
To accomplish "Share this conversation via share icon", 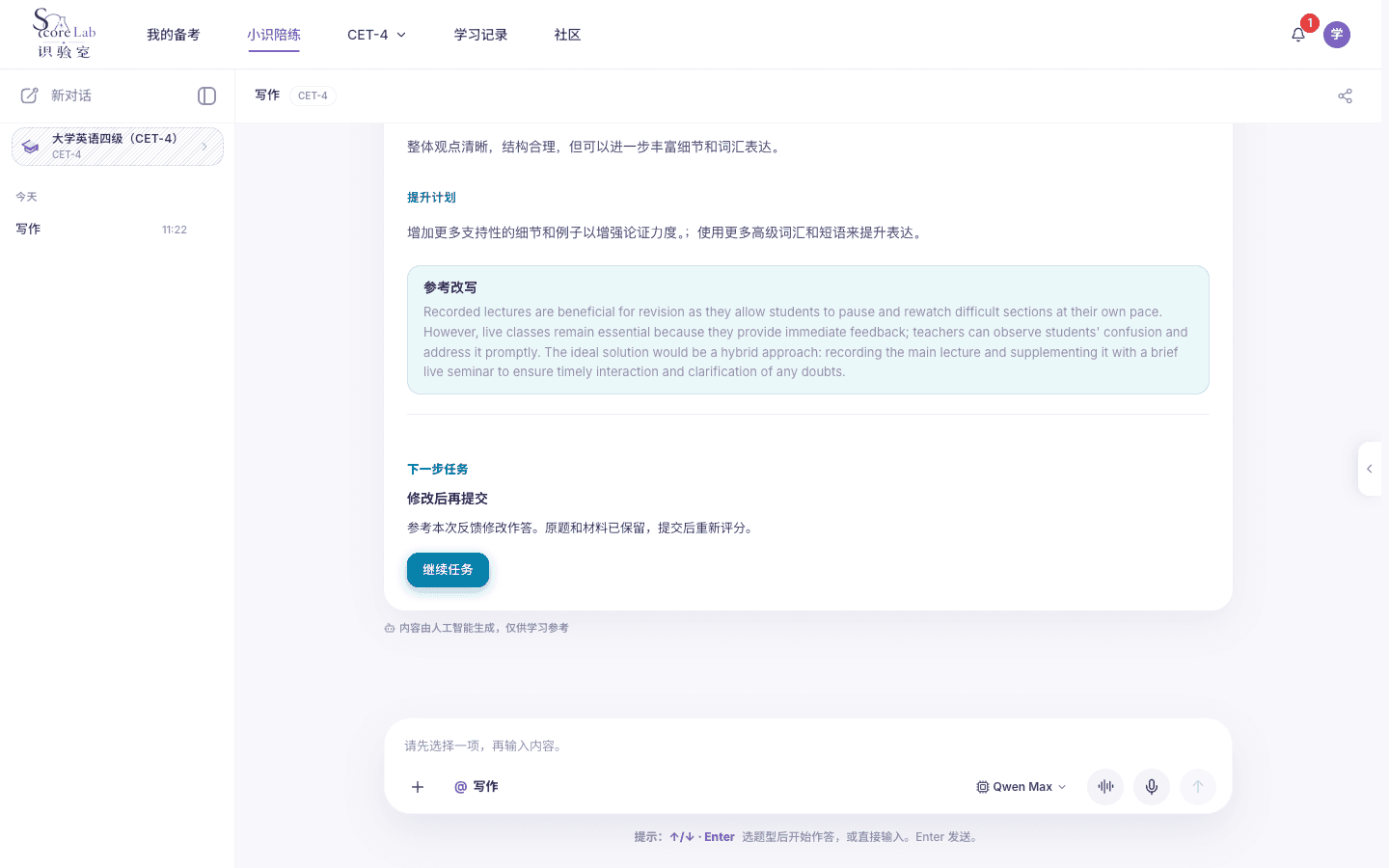I will click(x=1345, y=95).
